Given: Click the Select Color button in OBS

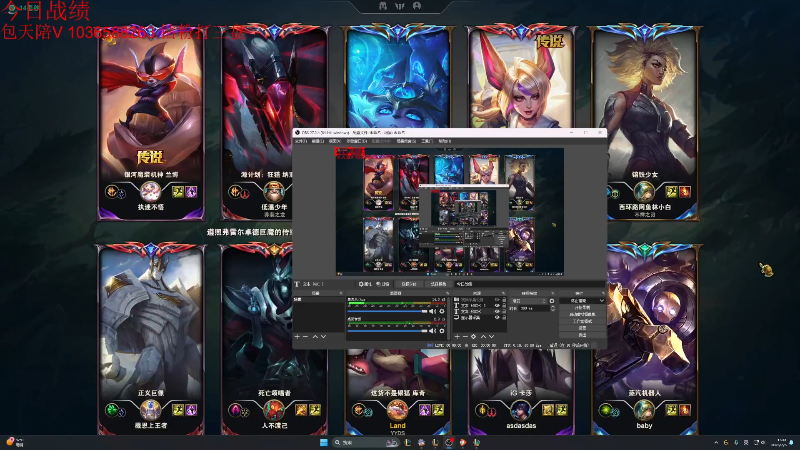Looking at the screenshot, I should (439, 284).
